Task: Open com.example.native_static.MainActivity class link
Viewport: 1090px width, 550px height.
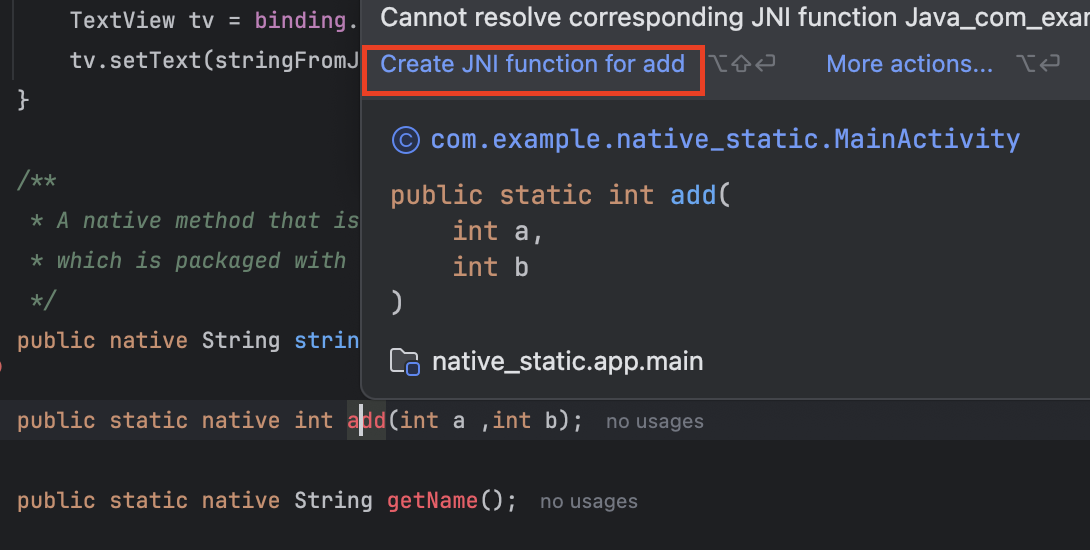Action: [725, 139]
